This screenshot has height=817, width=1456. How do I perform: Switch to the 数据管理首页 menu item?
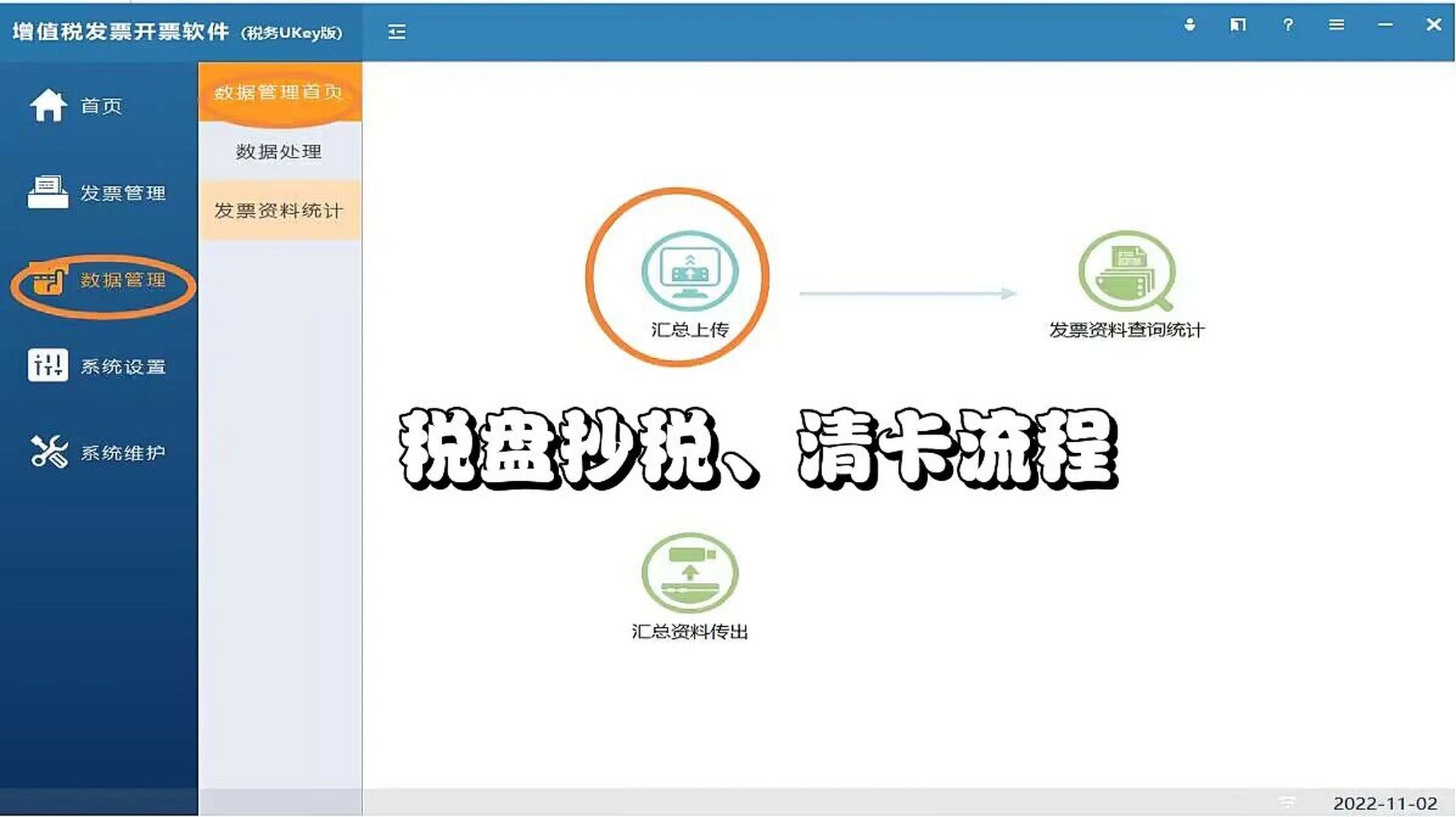click(279, 93)
